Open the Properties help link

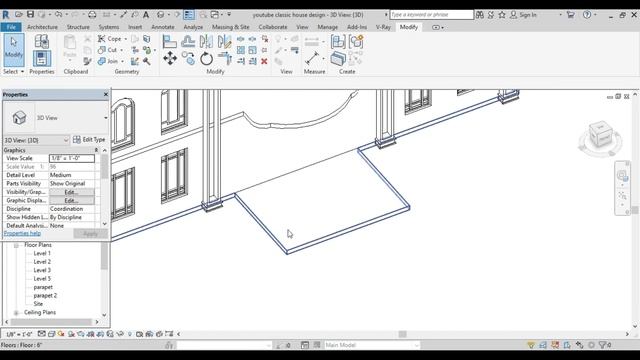pyautogui.click(x=22, y=233)
